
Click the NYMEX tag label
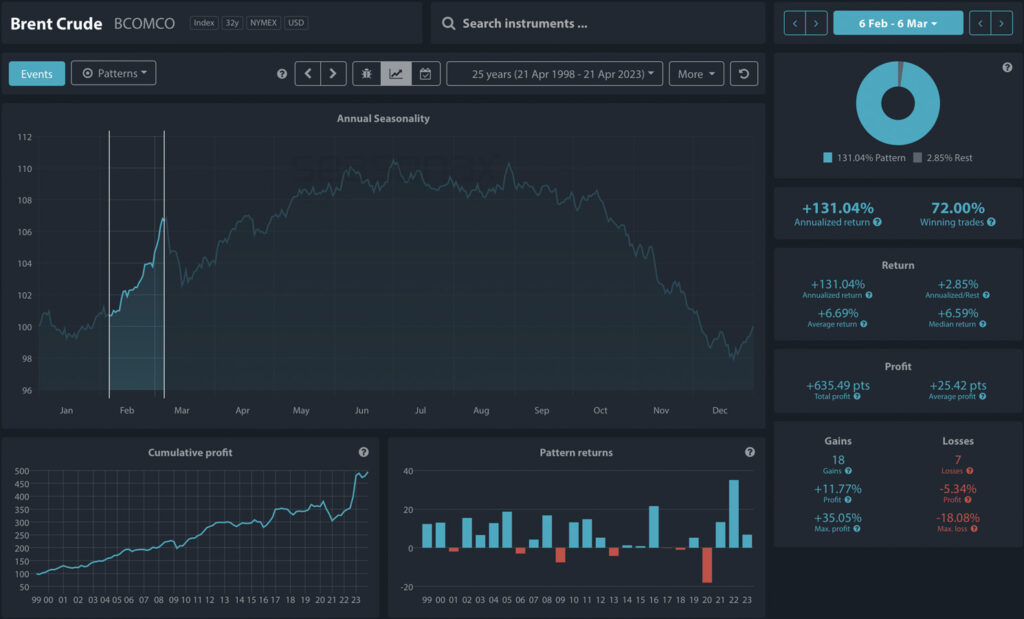(x=263, y=23)
